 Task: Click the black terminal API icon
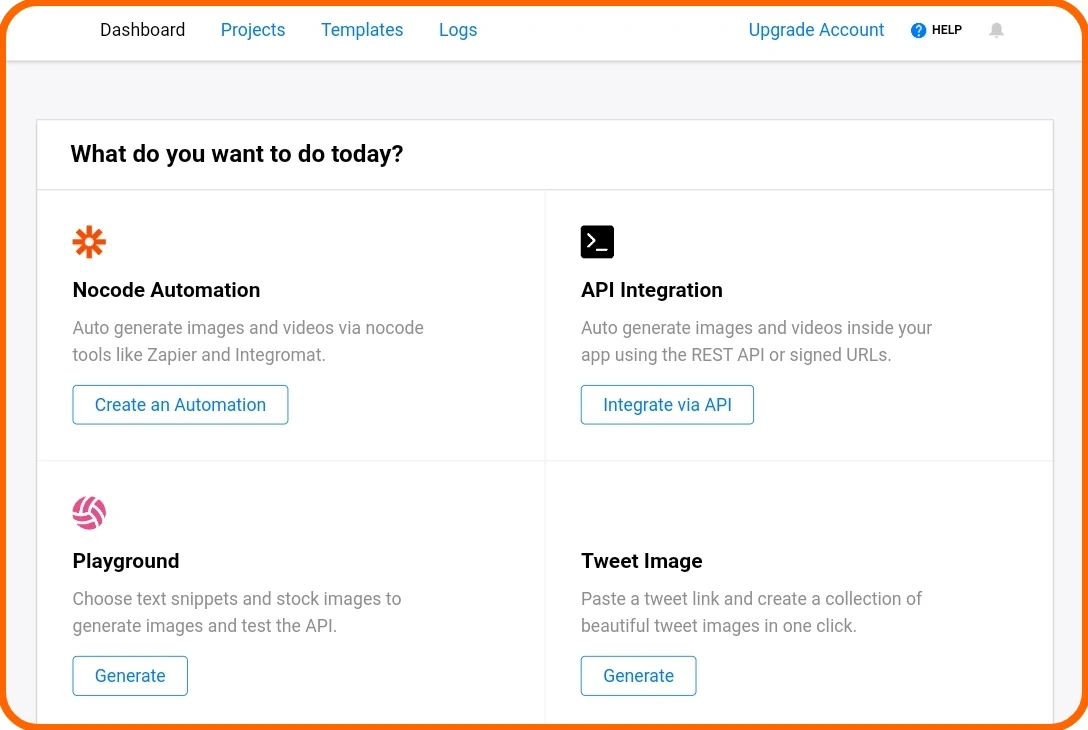coord(597,242)
